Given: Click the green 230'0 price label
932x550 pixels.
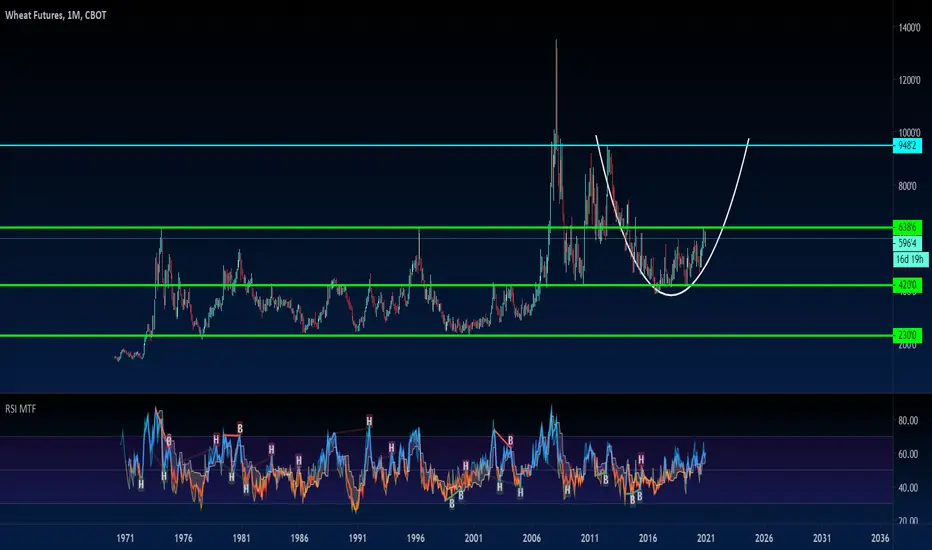Looking at the screenshot, I should [907, 335].
